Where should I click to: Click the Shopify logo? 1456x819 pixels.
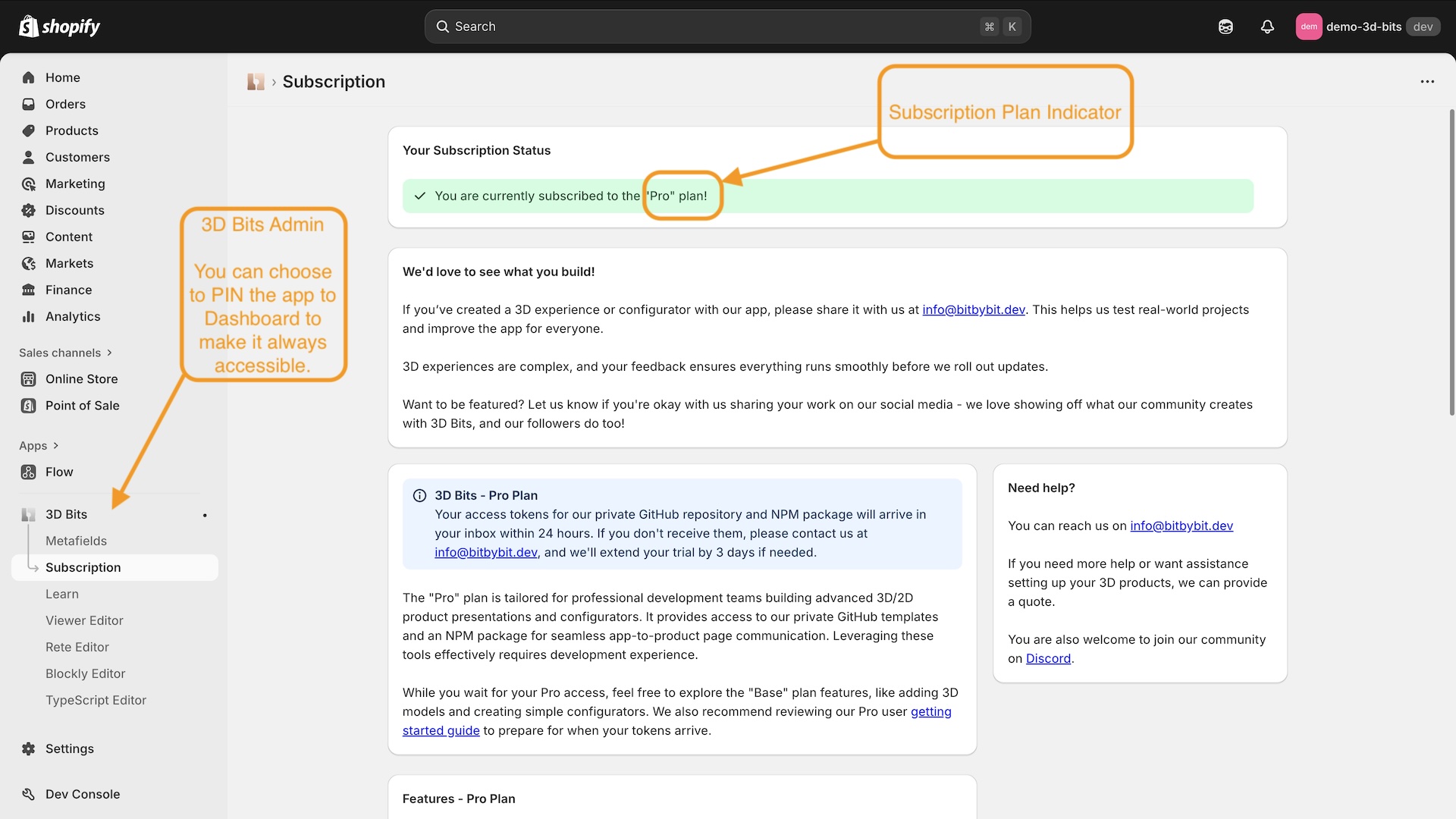click(x=59, y=27)
